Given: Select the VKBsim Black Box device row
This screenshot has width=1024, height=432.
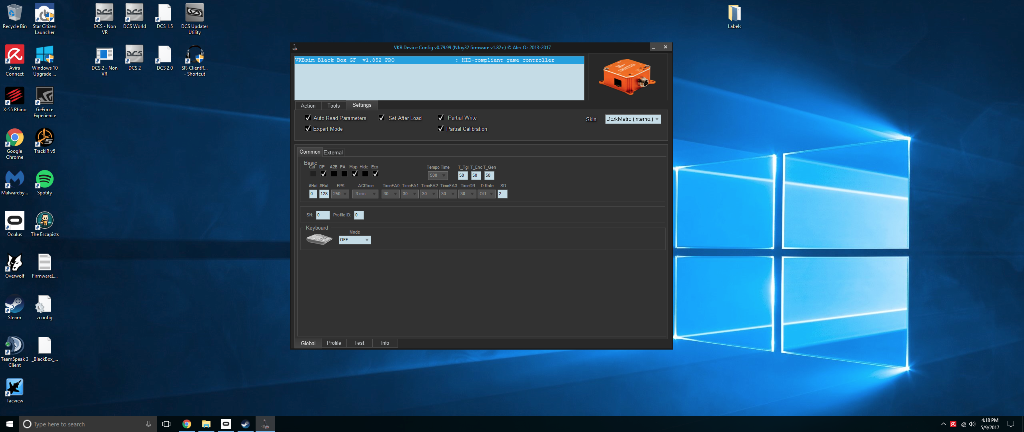Looking at the screenshot, I should pyautogui.click(x=439, y=60).
